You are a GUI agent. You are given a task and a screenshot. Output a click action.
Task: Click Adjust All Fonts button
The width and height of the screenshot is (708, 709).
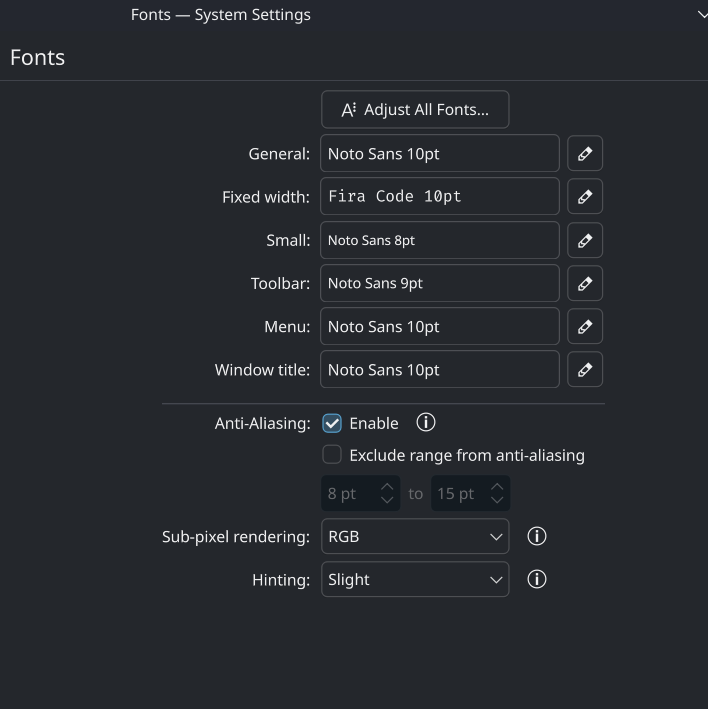click(x=415, y=110)
